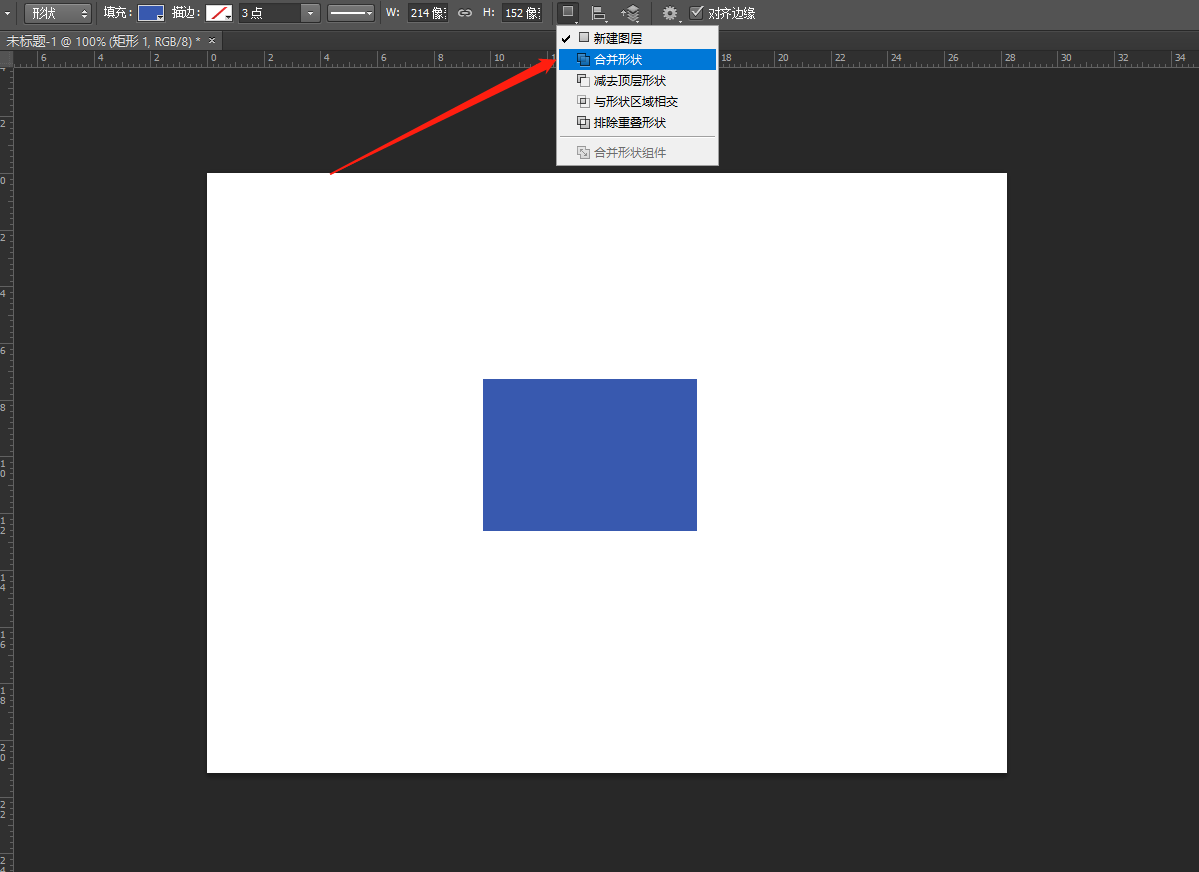
Task: Select 减去顶层形状 menu option
Action: click(x=629, y=81)
